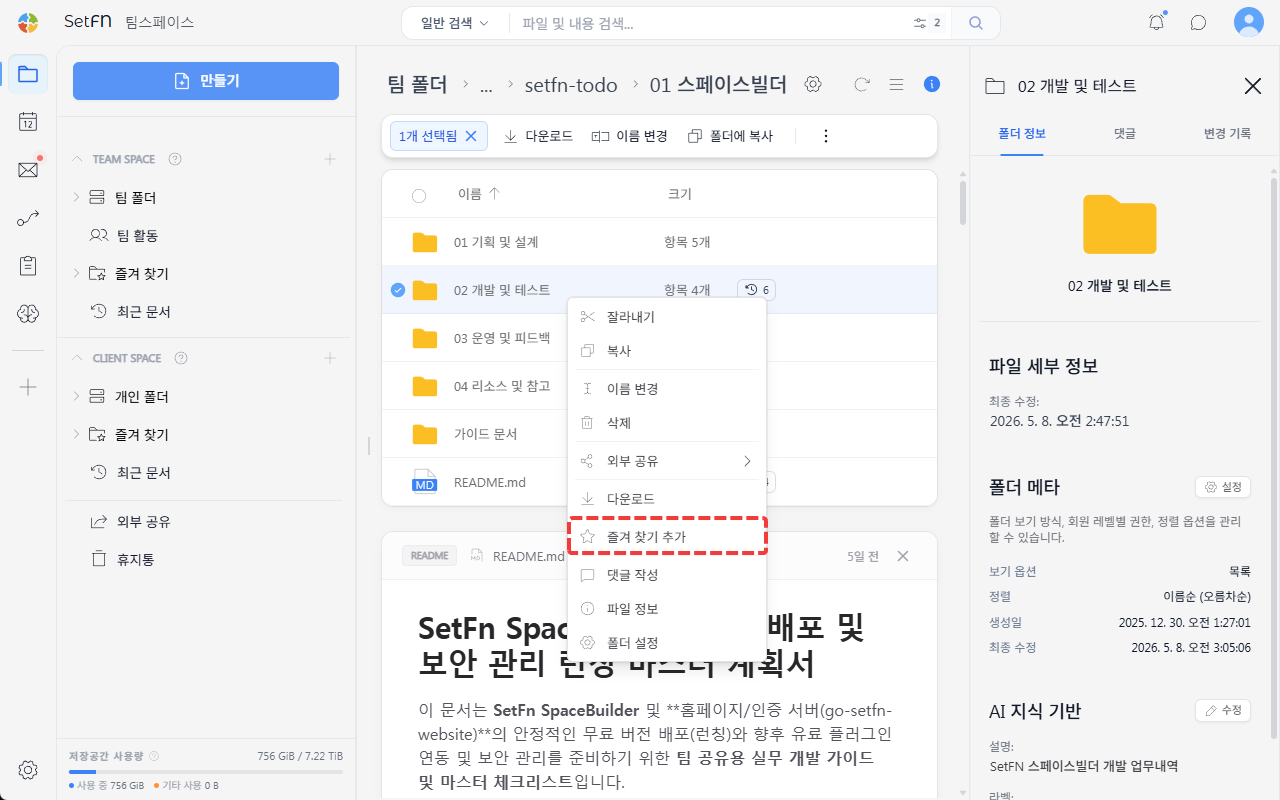This screenshot has height=800, width=1280.
Task: Click the file list vertical scrollbar
Action: point(963,203)
